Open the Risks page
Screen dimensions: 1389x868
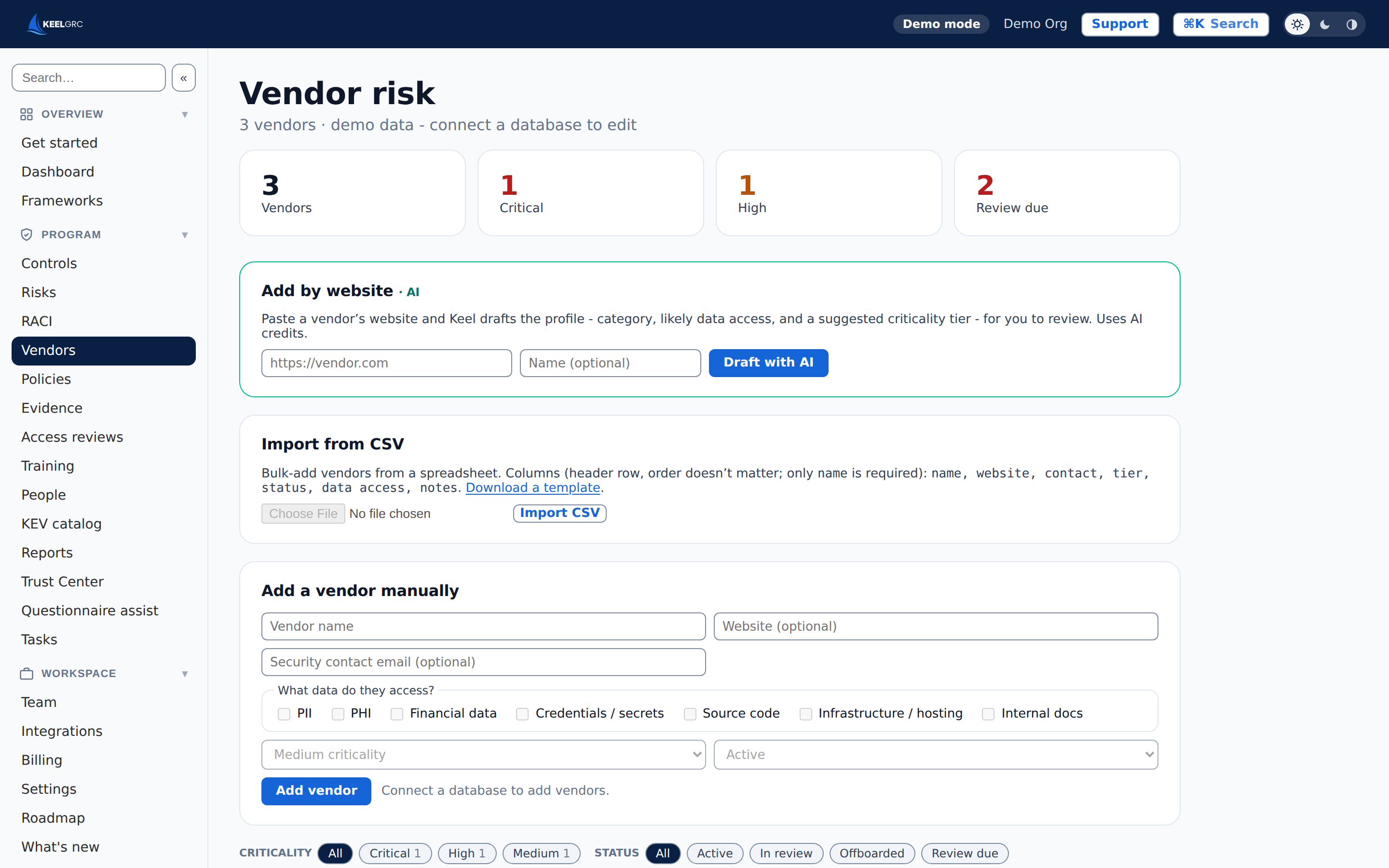click(103, 292)
